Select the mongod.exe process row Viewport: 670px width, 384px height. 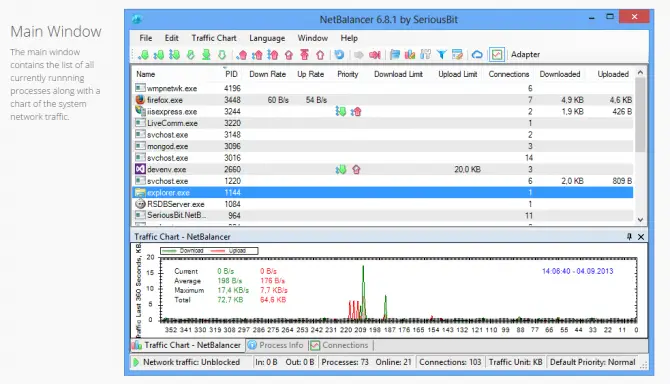tap(383, 147)
